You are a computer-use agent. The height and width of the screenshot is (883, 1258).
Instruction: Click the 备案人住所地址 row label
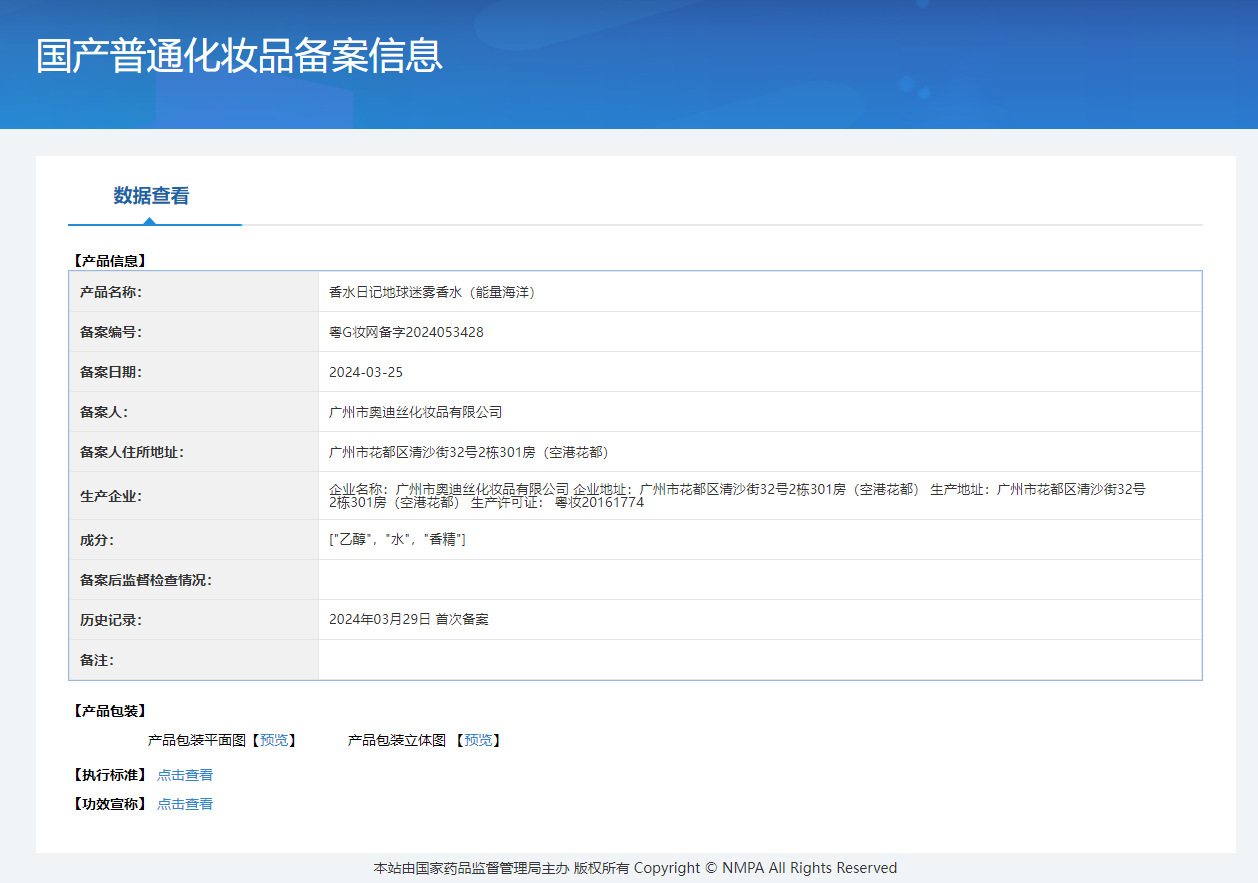(x=132, y=452)
